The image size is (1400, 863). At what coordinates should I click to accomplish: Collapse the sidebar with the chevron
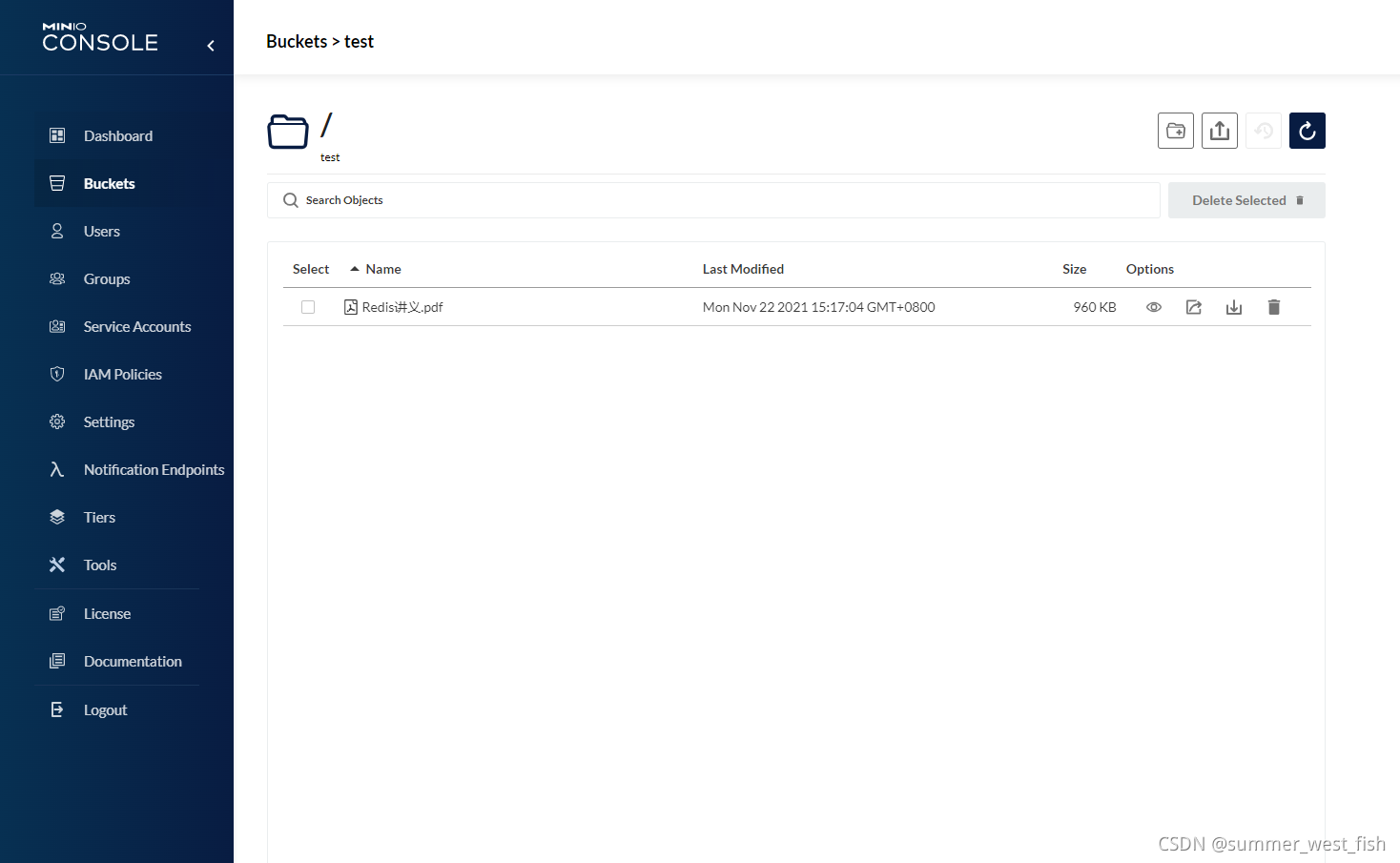pos(210,44)
